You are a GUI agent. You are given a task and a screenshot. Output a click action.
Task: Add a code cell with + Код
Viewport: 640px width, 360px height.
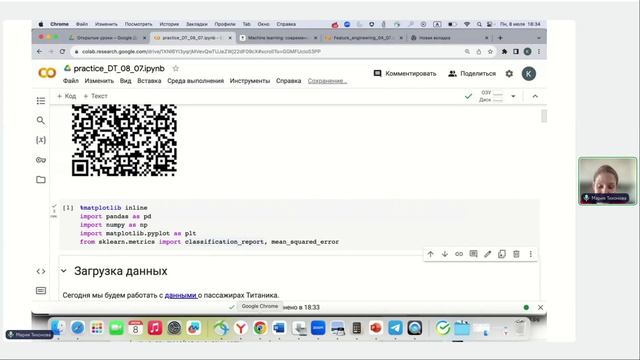click(x=67, y=96)
